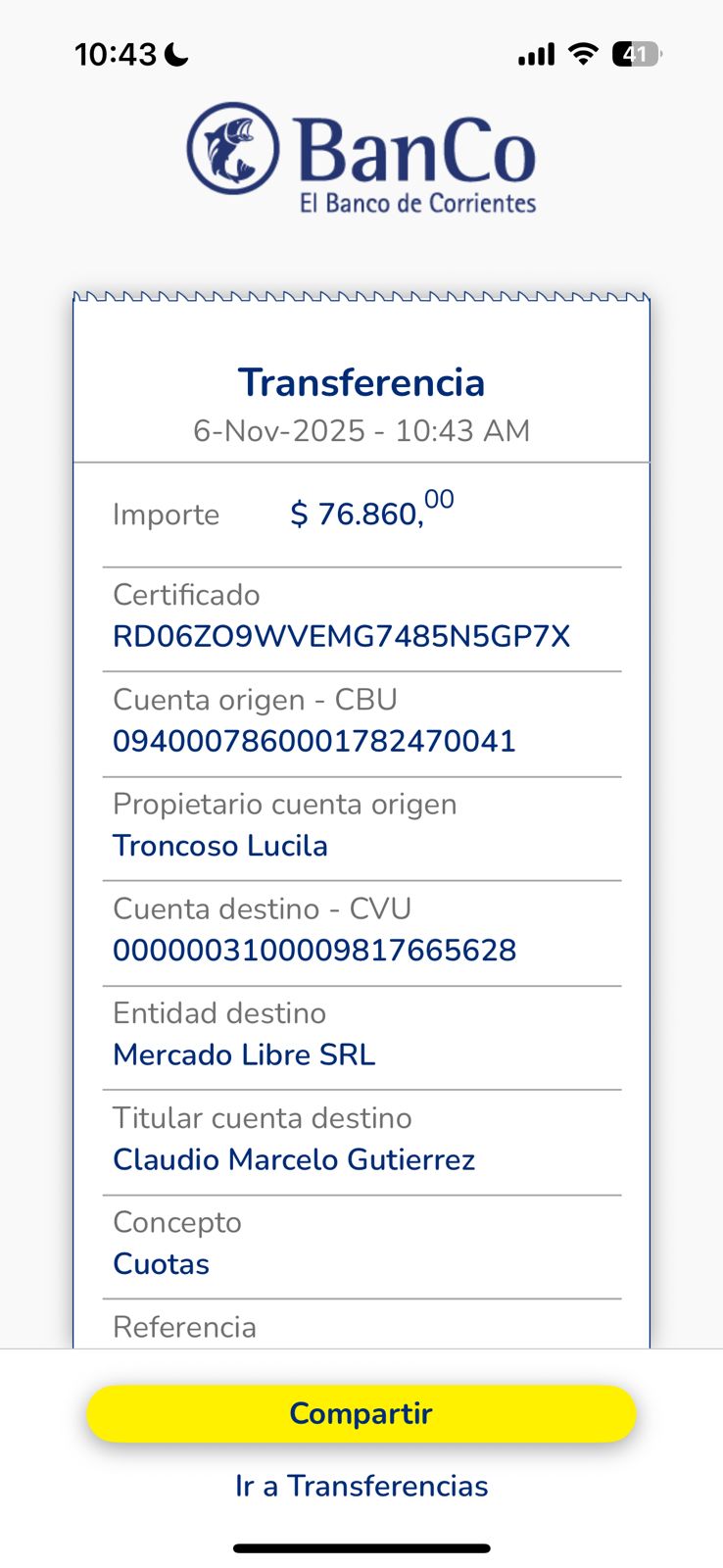
Task: Tap the Cuotas concept value
Action: (x=161, y=1264)
